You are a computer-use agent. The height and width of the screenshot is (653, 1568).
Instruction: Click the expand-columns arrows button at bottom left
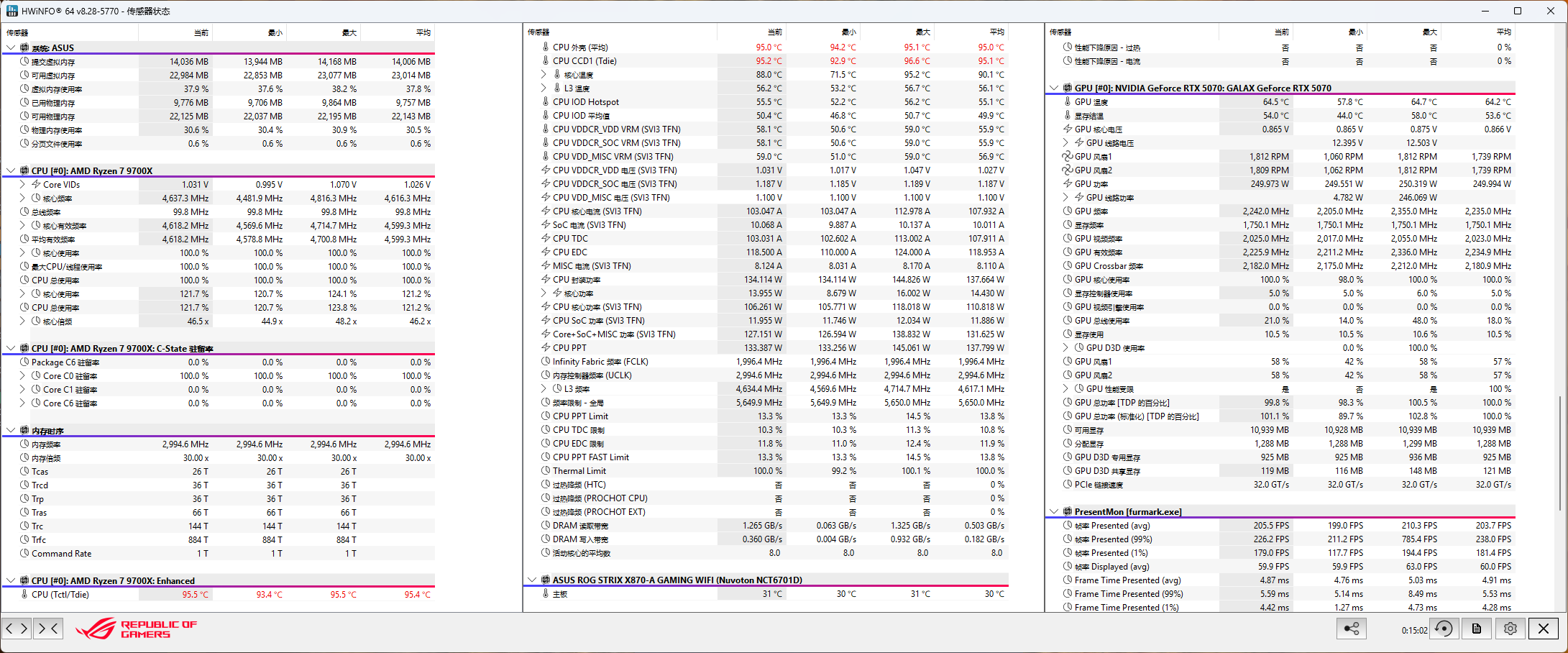tap(17, 629)
